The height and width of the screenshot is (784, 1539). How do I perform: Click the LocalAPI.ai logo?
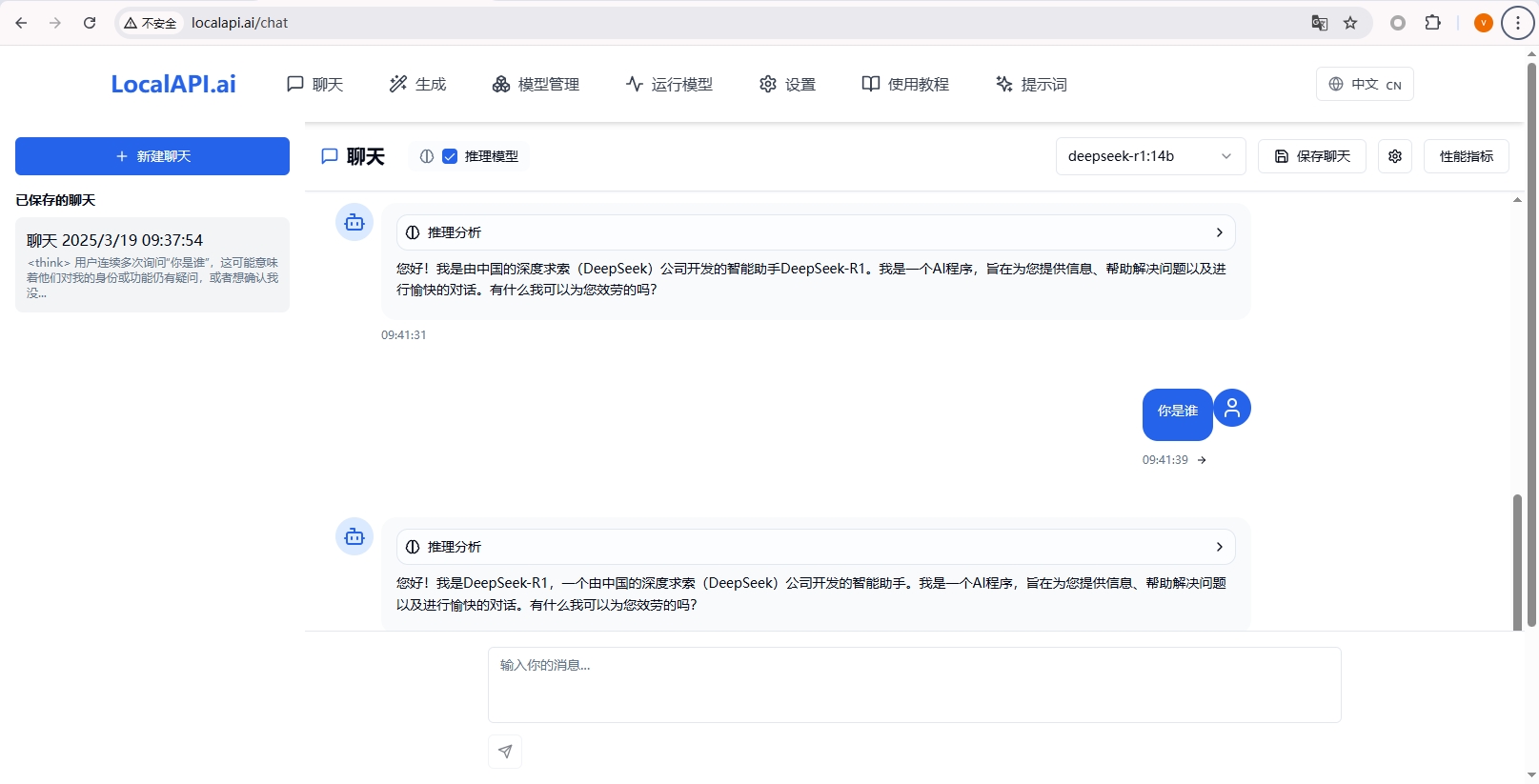click(x=173, y=84)
